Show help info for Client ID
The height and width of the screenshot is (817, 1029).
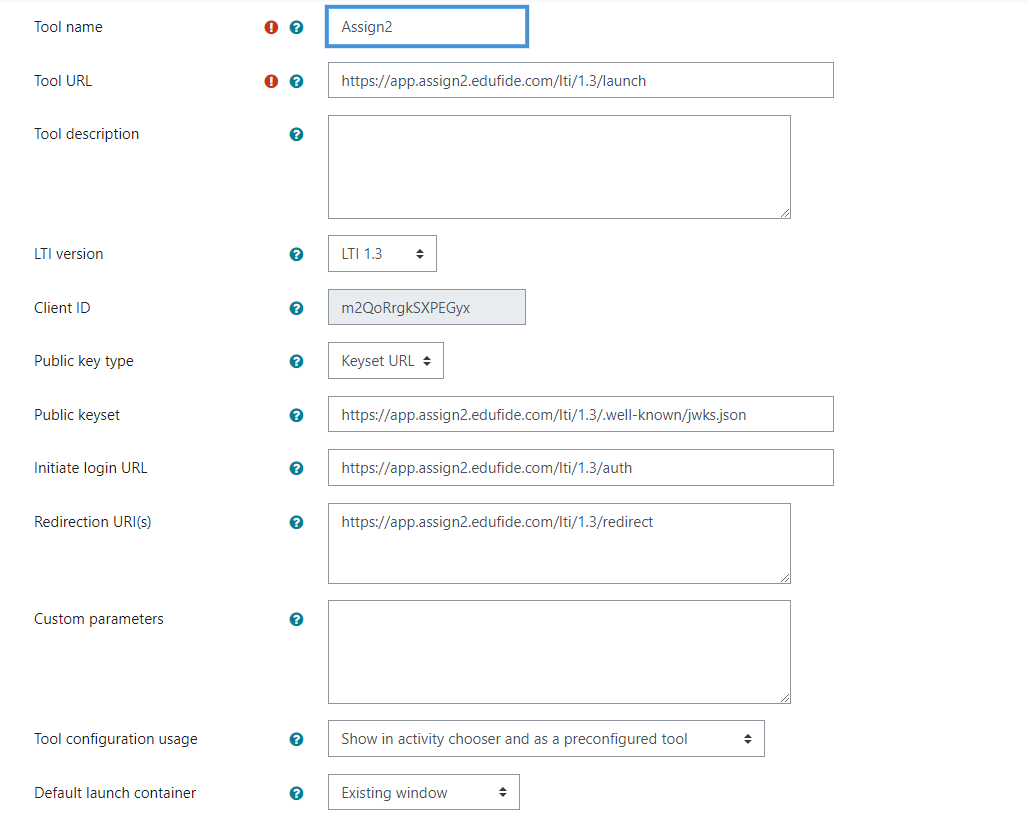pos(296,308)
